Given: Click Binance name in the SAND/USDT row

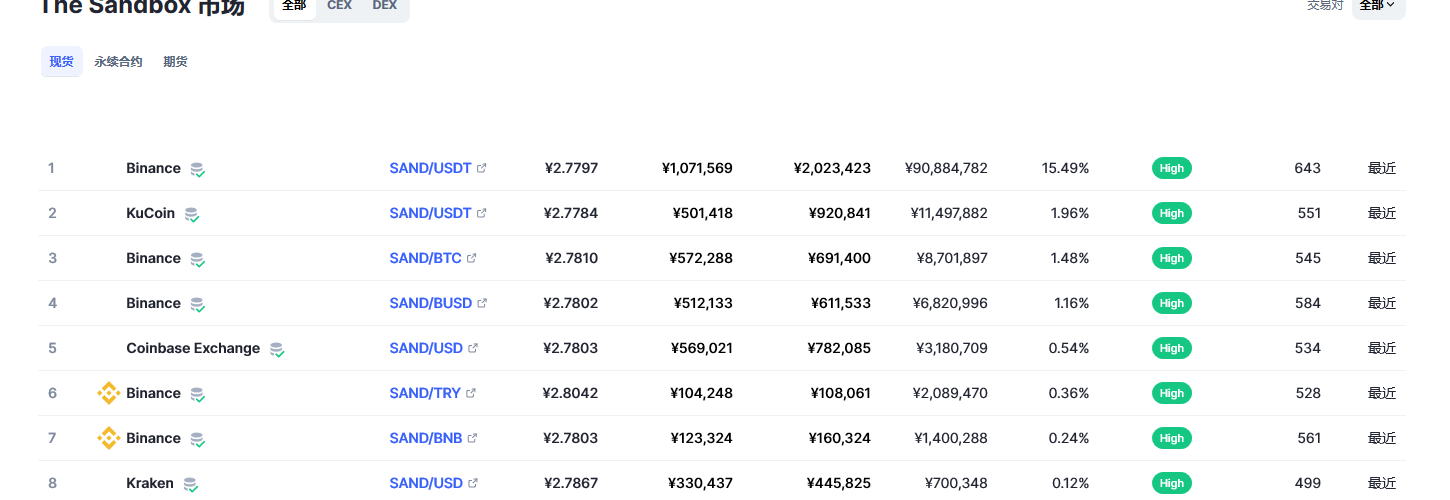Looking at the screenshot, I should [153, 168].
